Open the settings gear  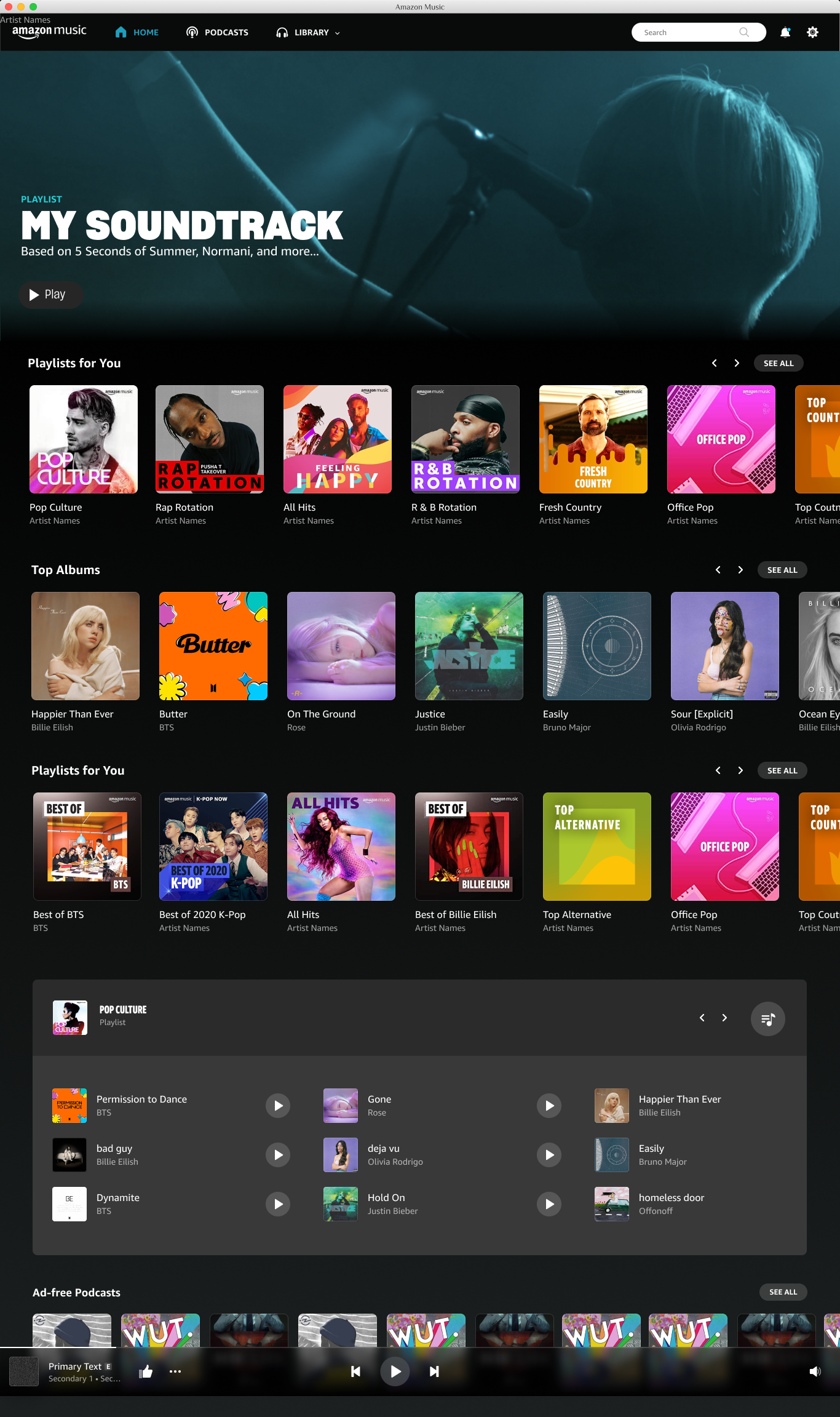(812, 33)
